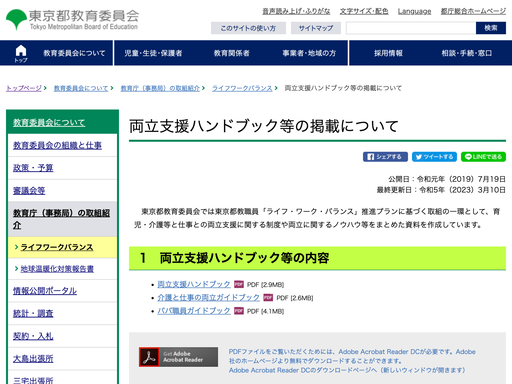Go to ライフワークバランス breadcrumb link
The width and height of the screenshot is (512, 384).
(x=242, y=88)
